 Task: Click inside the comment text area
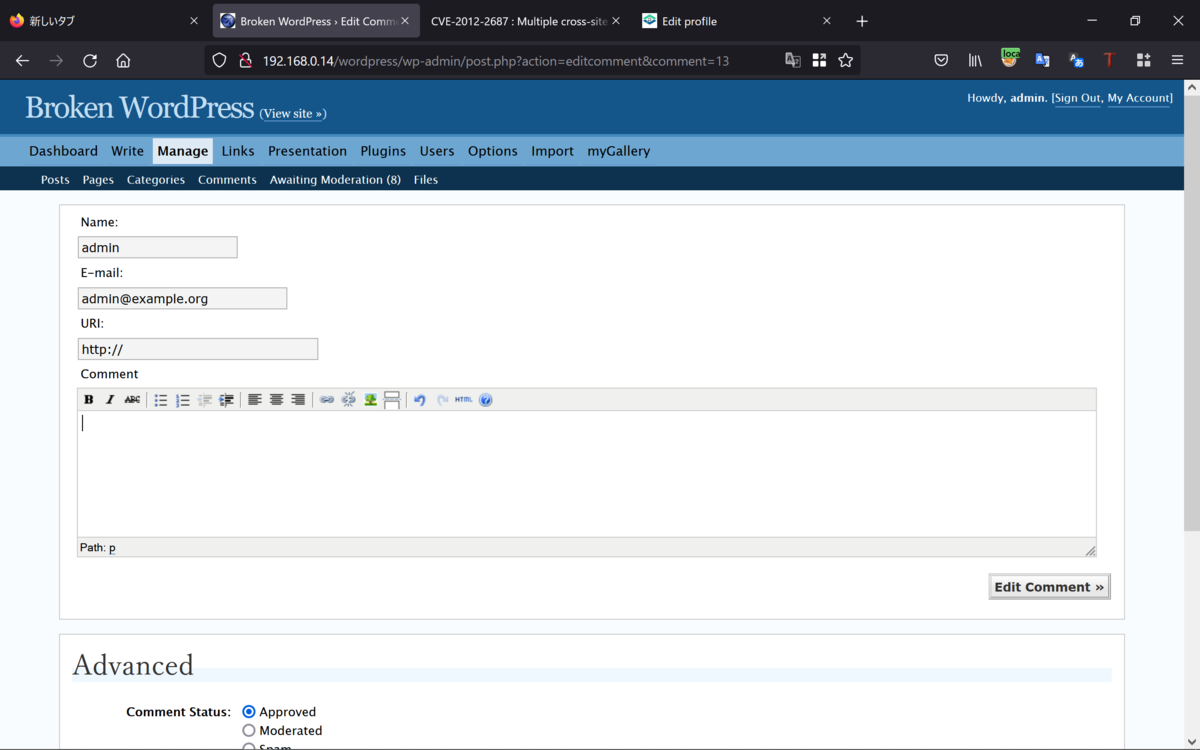point(587,474)
